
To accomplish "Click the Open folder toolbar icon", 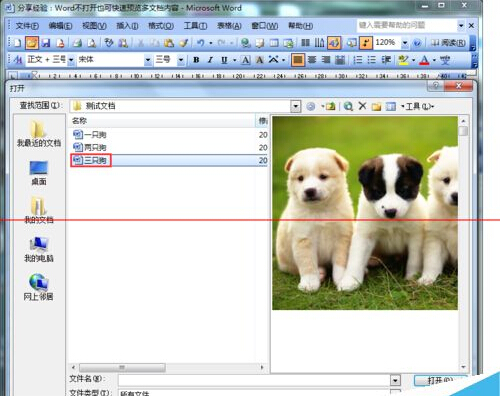I will pos(32,43).
